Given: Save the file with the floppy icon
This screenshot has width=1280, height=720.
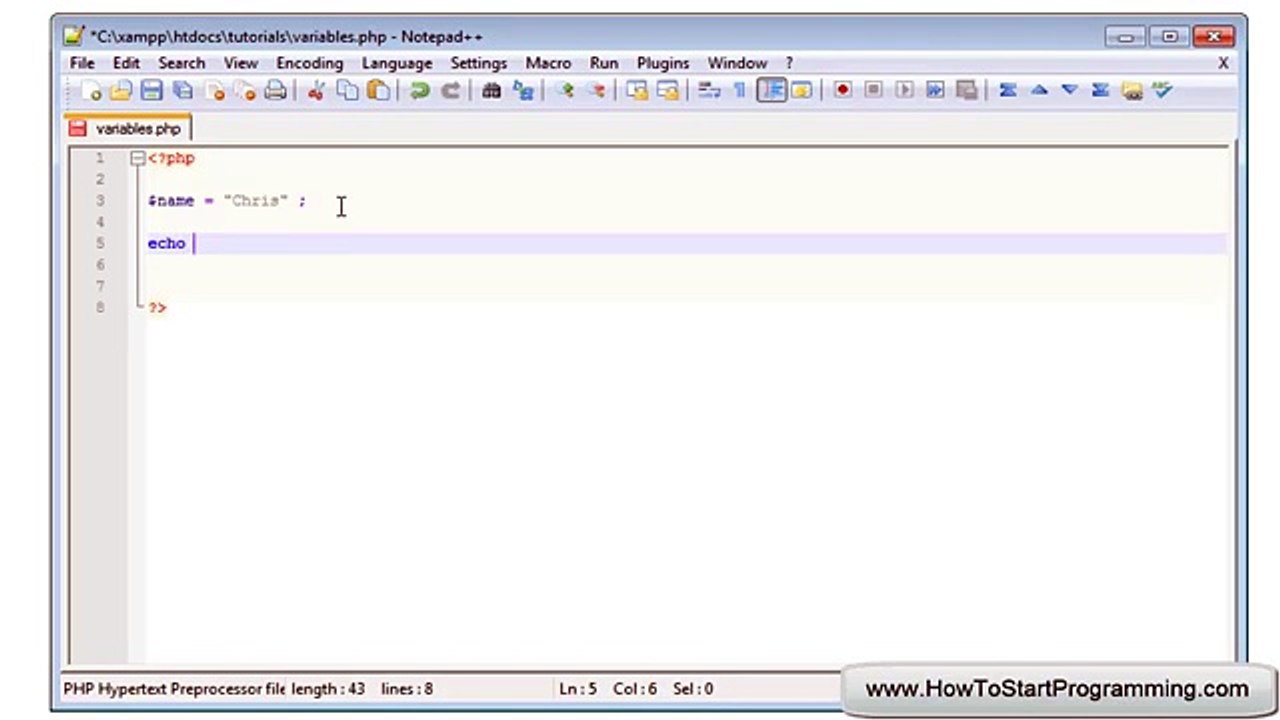Looking at the screenshot, I should tap(152, 91).
